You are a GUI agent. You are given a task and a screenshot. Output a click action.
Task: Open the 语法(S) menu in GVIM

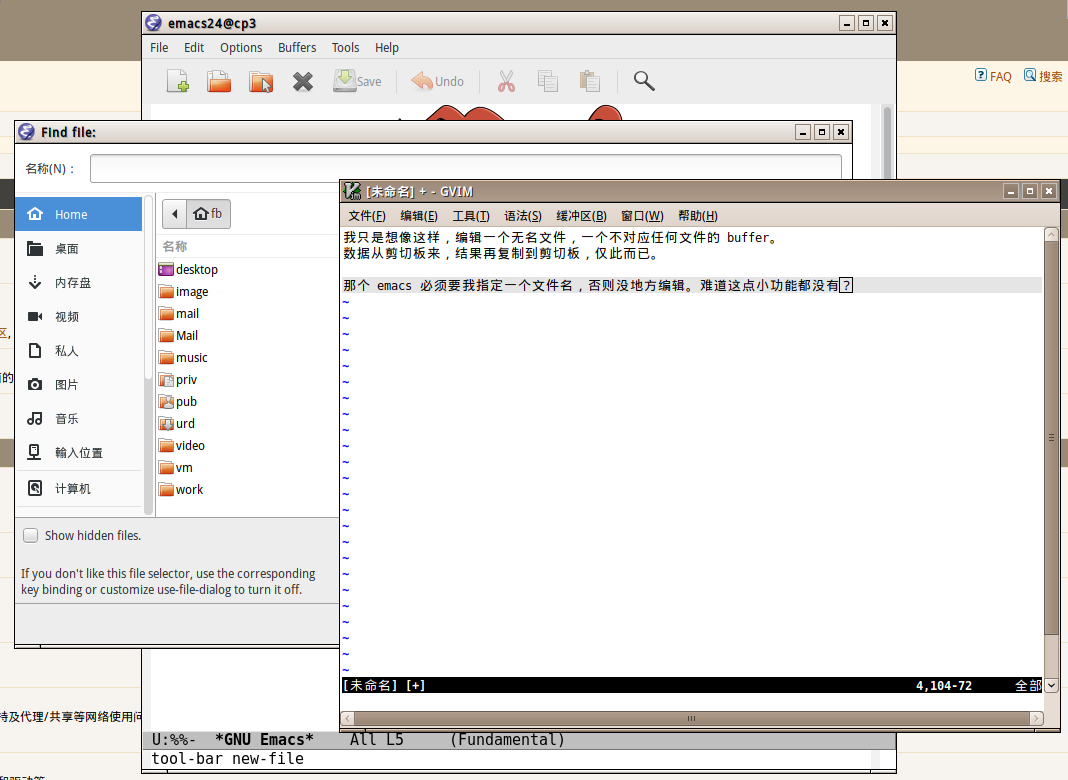point(523,216)
